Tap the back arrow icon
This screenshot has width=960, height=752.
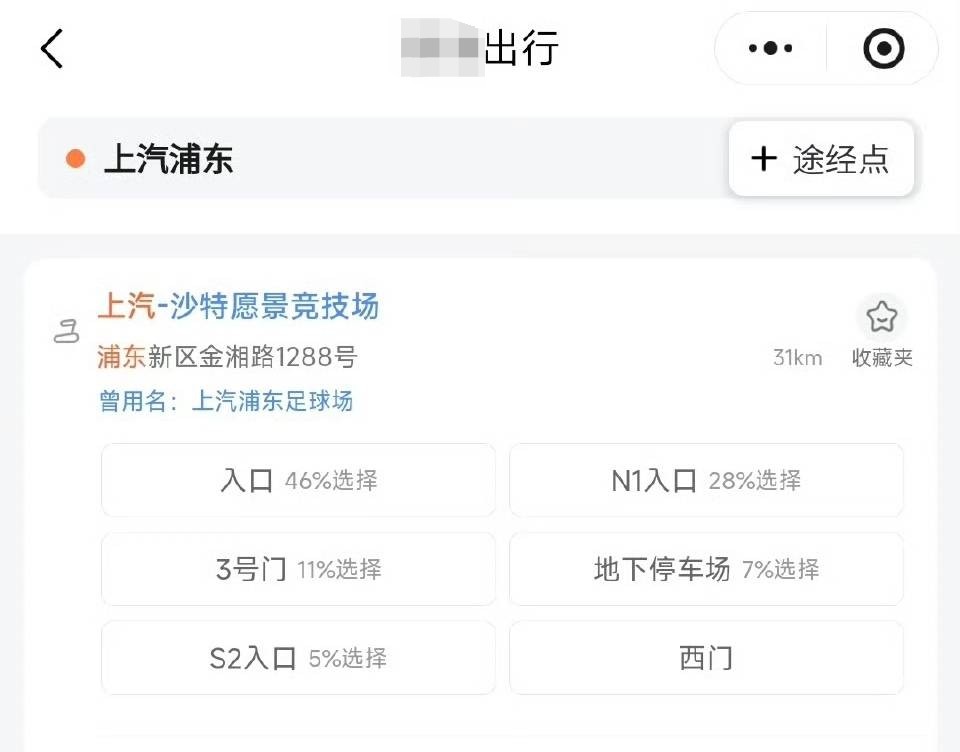click(x=52, y=48)
